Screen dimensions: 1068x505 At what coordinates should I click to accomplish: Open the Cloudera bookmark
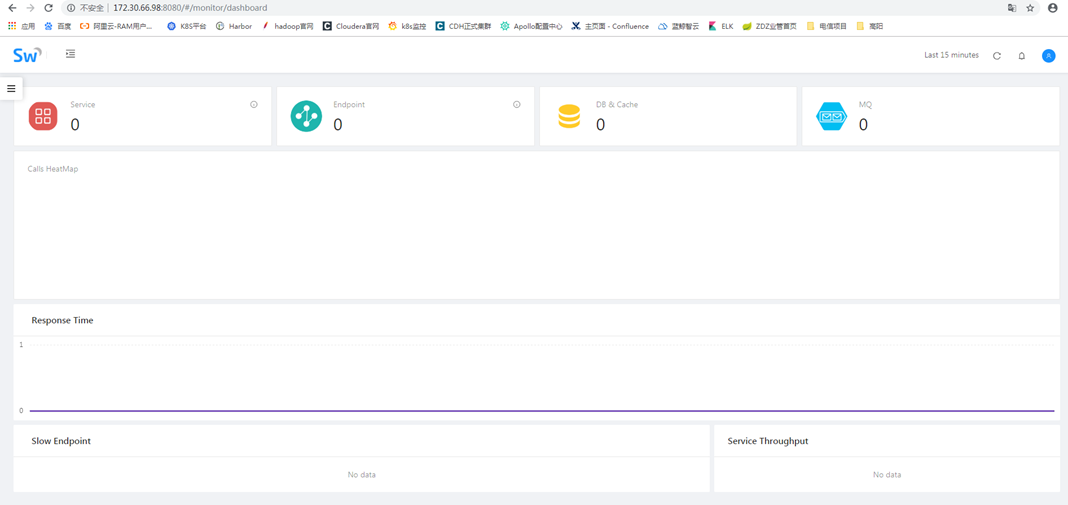[x=351, y=26]
